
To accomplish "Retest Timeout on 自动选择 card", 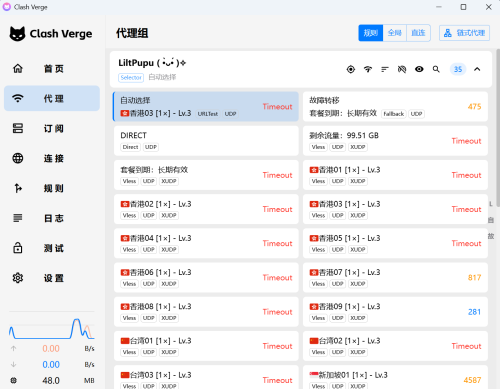I will click(x=277, y=107).
